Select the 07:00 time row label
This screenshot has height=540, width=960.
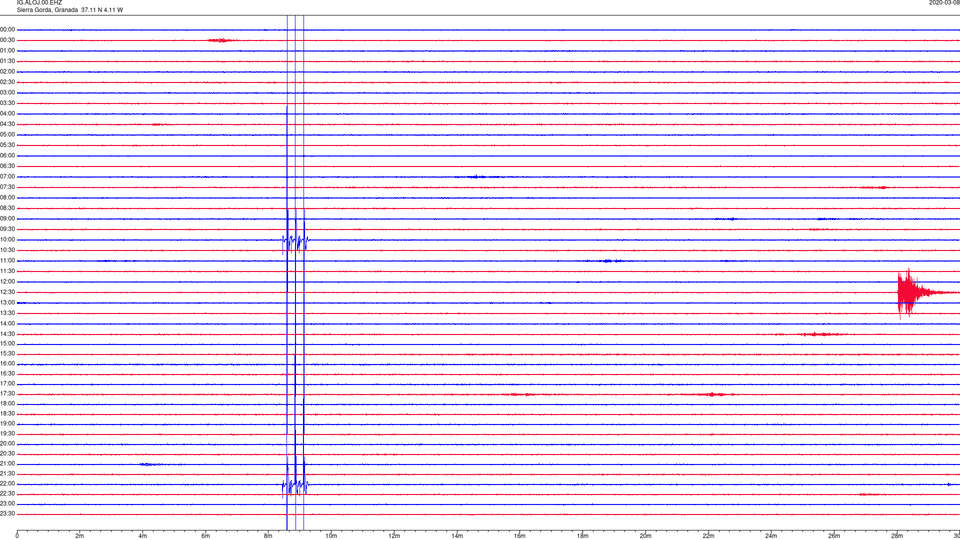coord(7,176)
